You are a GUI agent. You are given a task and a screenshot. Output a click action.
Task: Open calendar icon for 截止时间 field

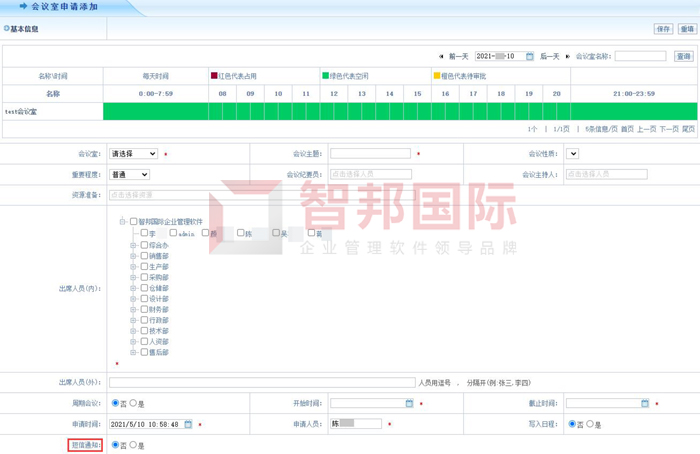(645, 404)
